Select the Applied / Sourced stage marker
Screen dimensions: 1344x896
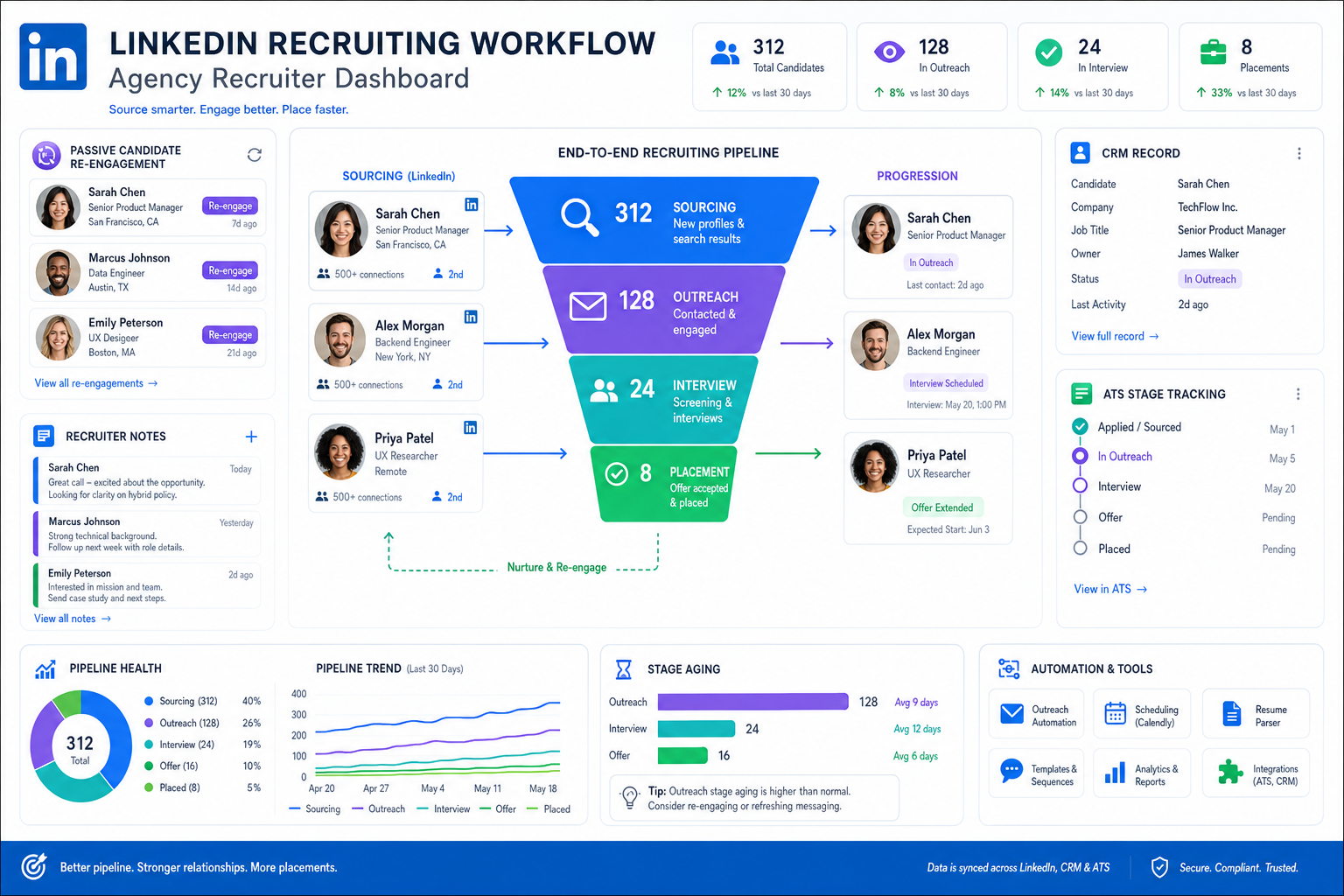coord(1080,427)
